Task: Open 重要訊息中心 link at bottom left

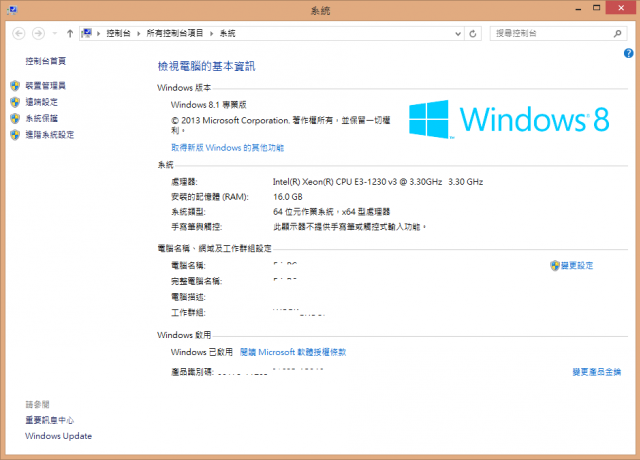Action: 50,420
